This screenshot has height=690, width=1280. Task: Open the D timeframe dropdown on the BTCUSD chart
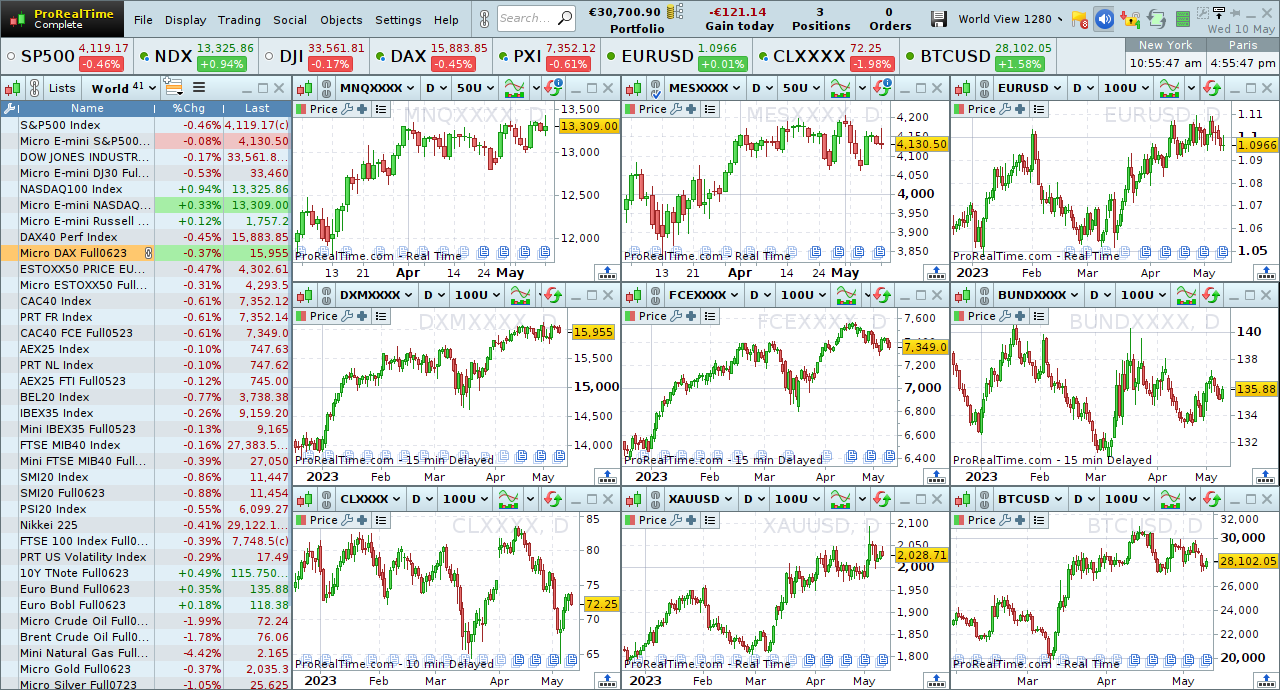click(x=1083, y=499)
